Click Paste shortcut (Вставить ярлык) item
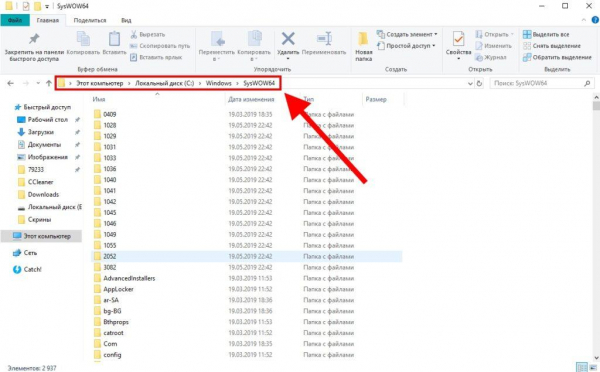The width and height of the screenshot is (600, 372). point(156,57)
